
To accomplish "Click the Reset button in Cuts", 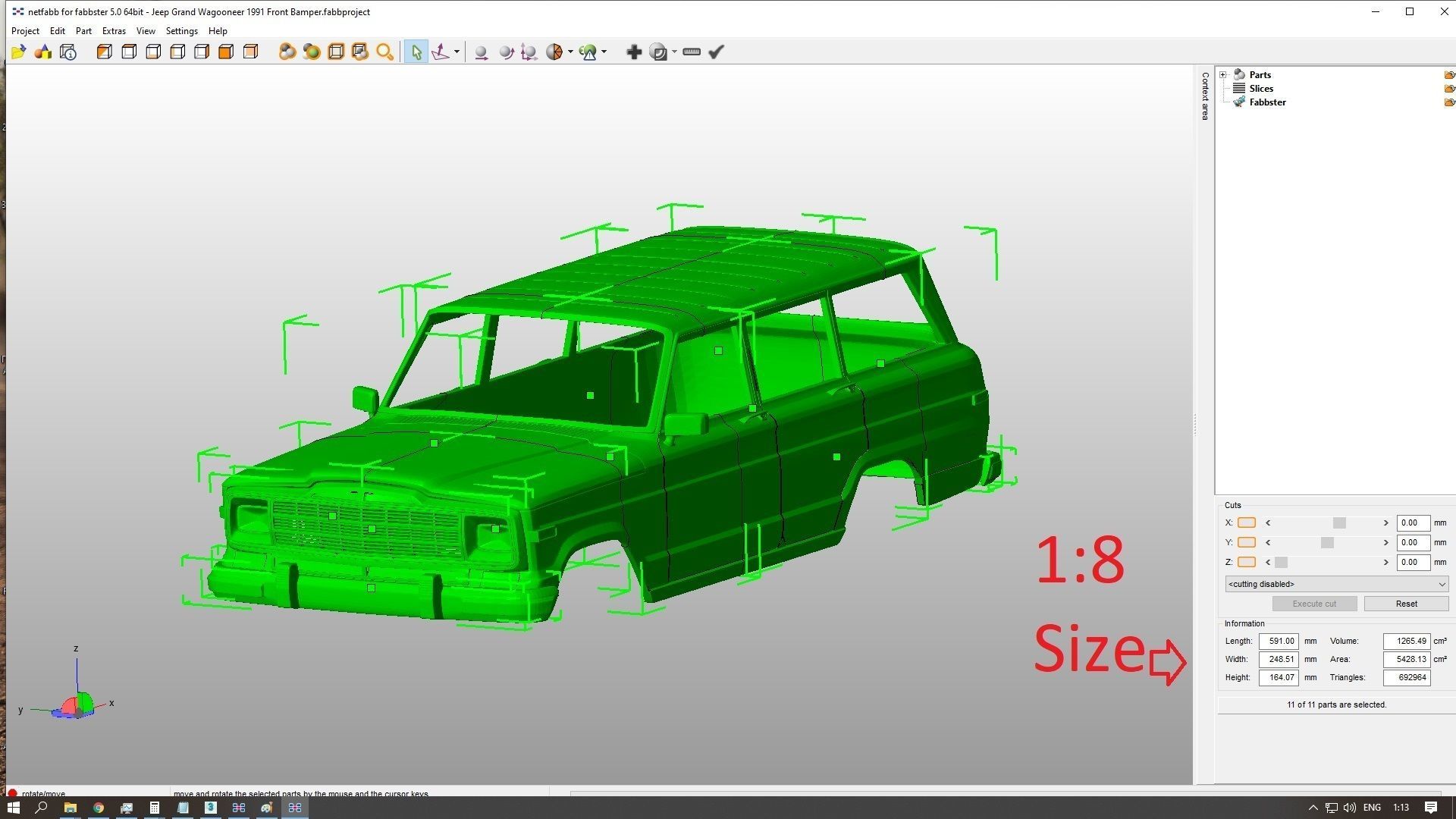I will click(x=1406, y=604).
